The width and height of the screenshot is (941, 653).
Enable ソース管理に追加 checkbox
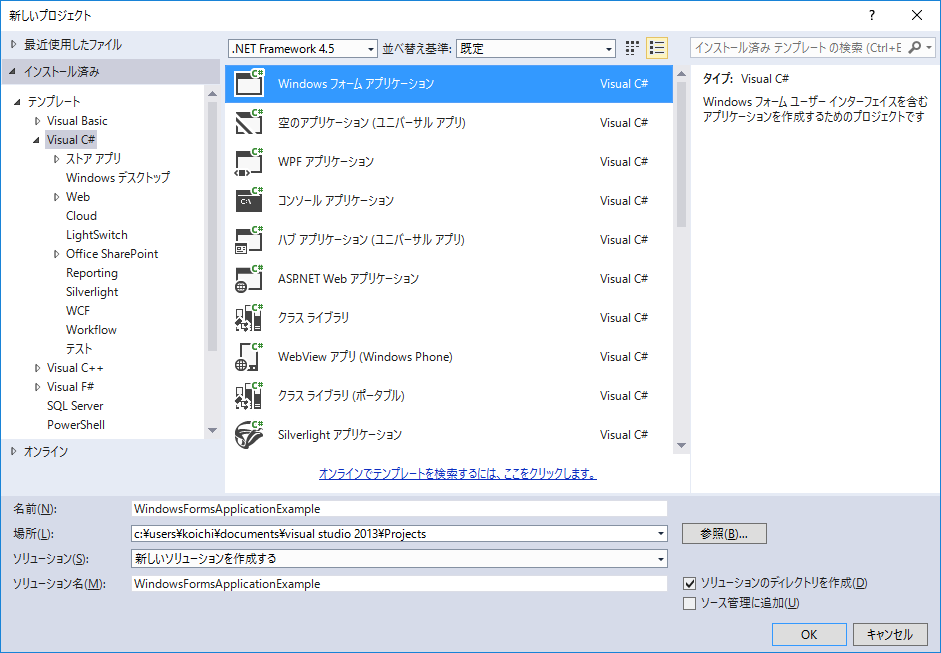pos(690,603)
